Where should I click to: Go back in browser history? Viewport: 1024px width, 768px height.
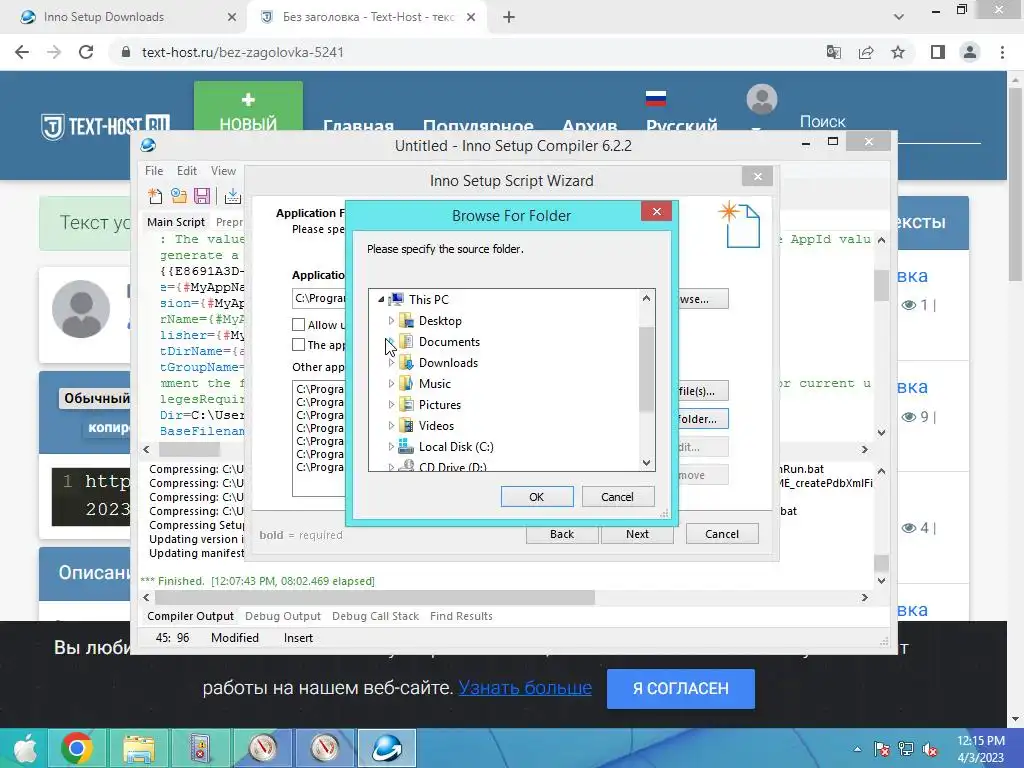click(x=22, y=52)
